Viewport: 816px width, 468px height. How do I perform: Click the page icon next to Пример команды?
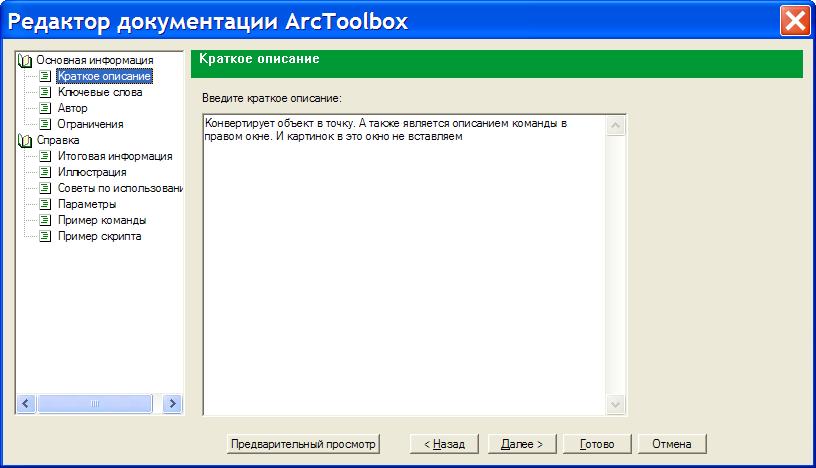tap(45, 220)
